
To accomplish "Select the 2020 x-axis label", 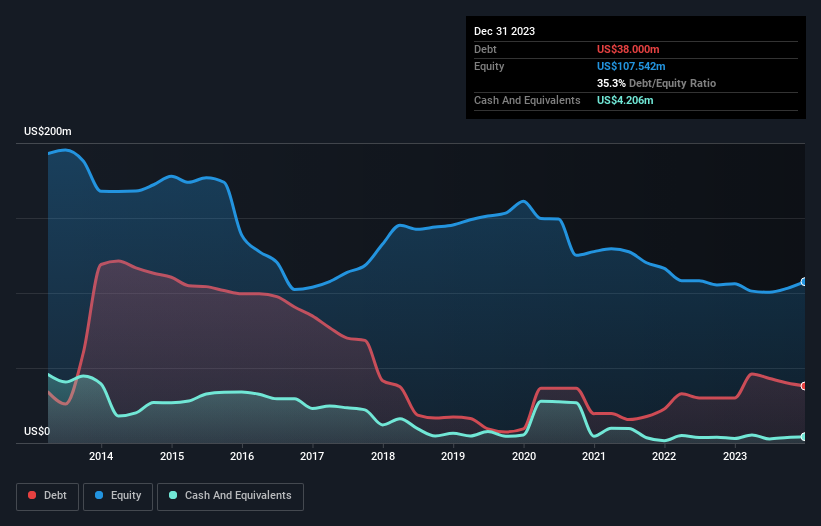I will coord(524,456).
